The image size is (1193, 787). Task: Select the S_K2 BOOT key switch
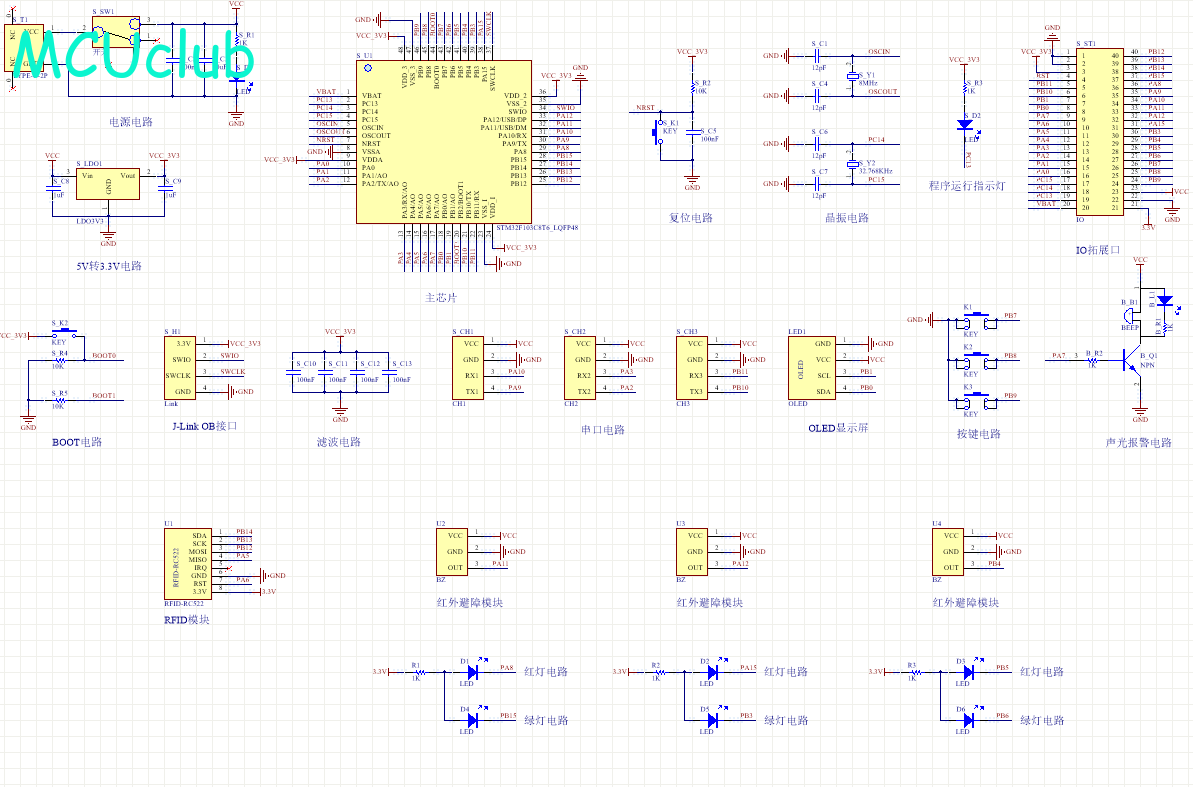tap(64, 333)
